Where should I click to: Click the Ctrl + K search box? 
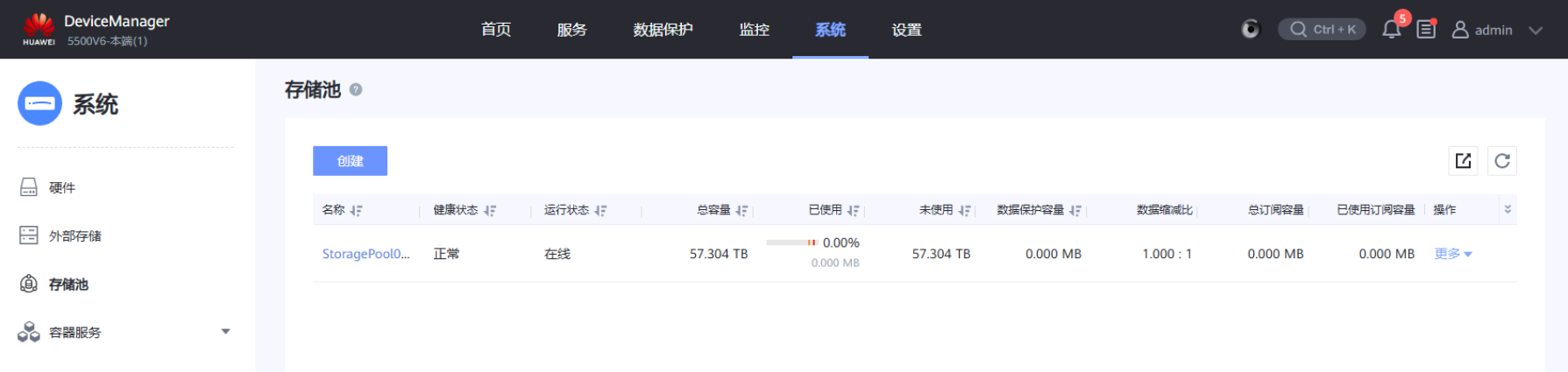tap(1322, 30)
